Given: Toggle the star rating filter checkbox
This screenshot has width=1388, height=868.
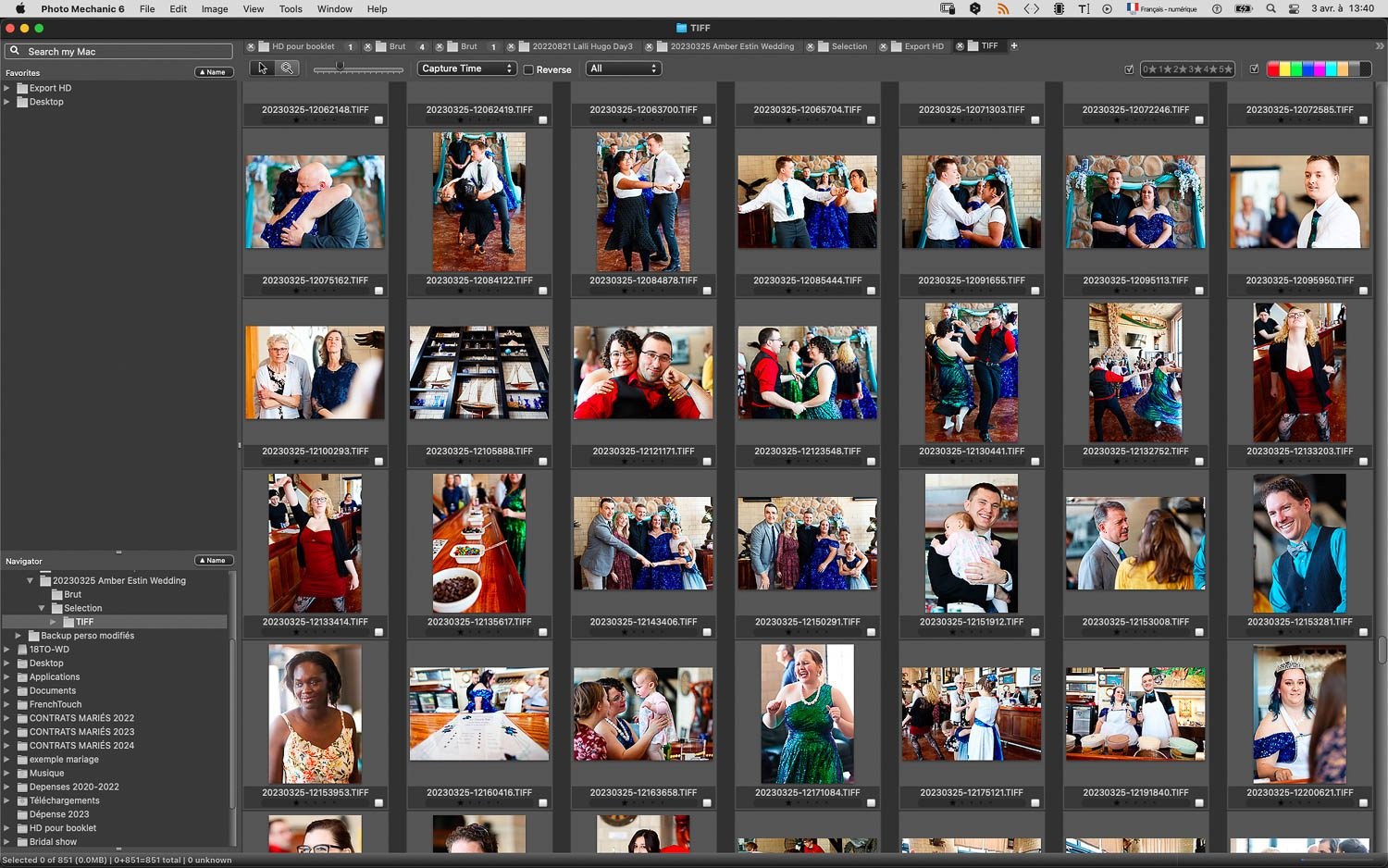Looking at the screenshot, I should pyautogui.click(x=1129, y=69).
